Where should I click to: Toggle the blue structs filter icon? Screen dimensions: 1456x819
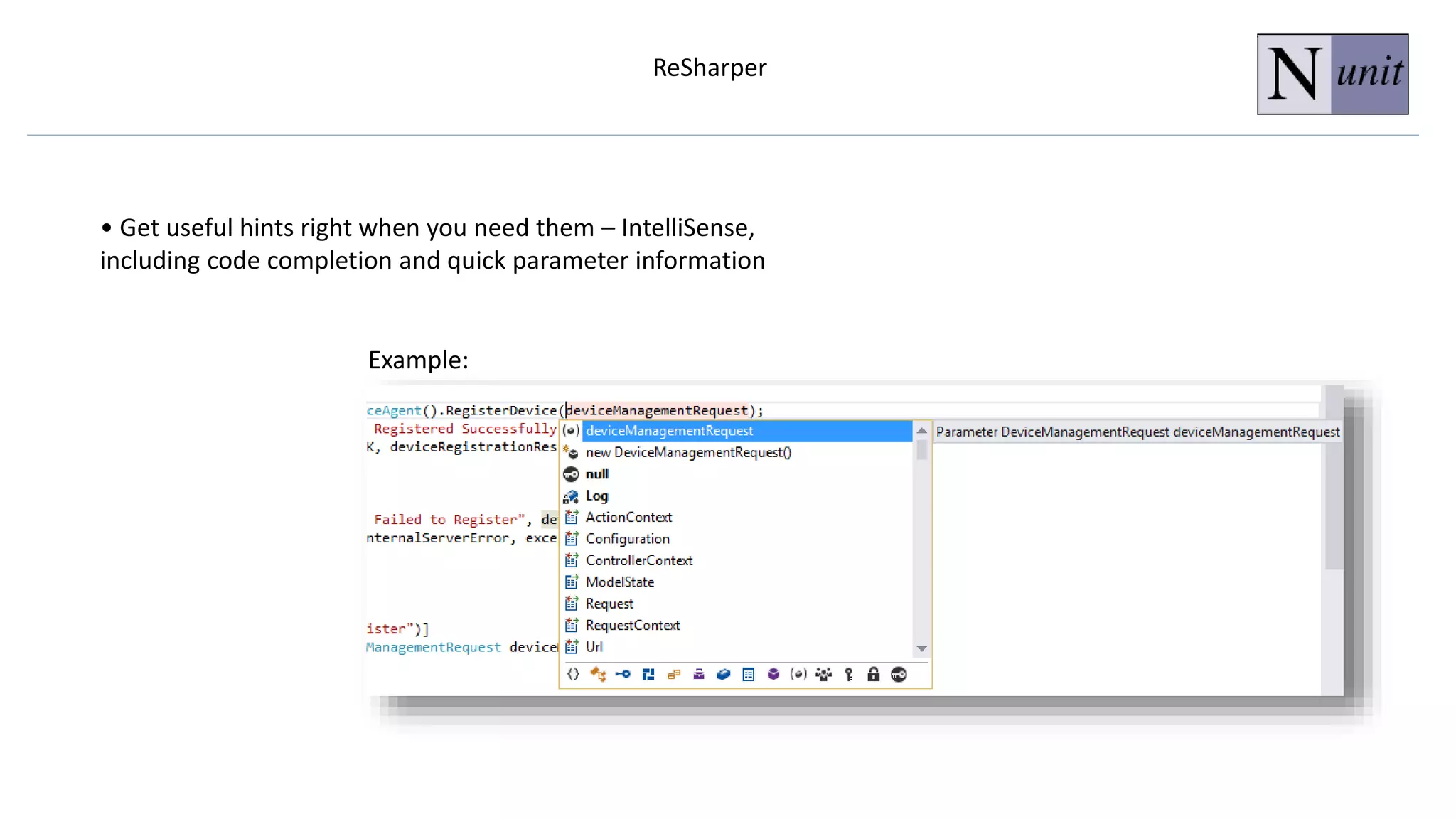click(x=648, y=674)
